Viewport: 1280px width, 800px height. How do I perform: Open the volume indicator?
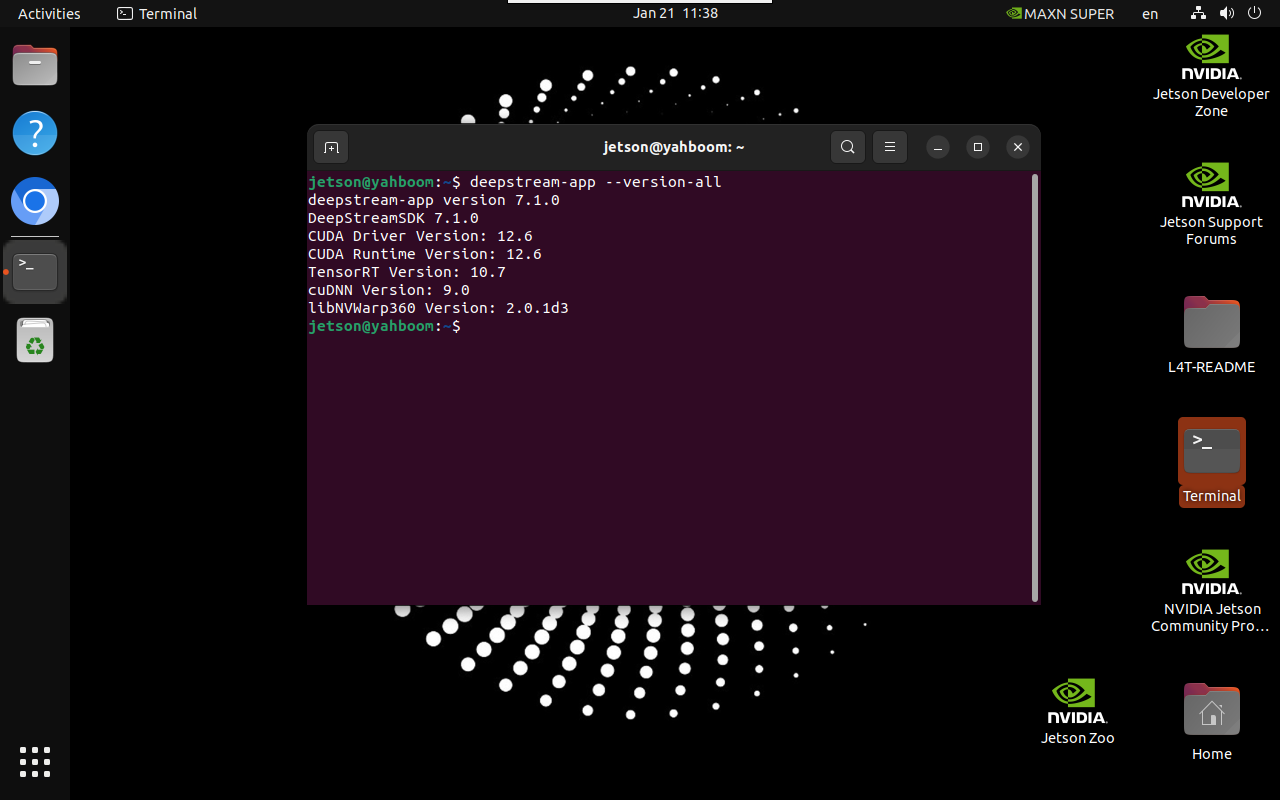(1227, 14)
